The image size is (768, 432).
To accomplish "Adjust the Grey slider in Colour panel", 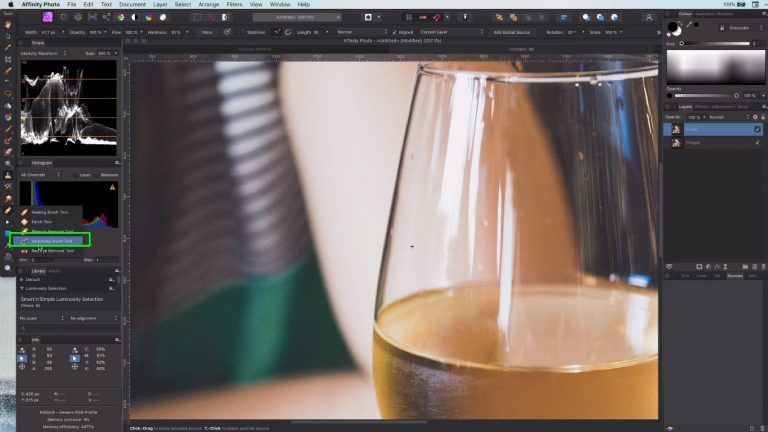I will coord(715,44).
